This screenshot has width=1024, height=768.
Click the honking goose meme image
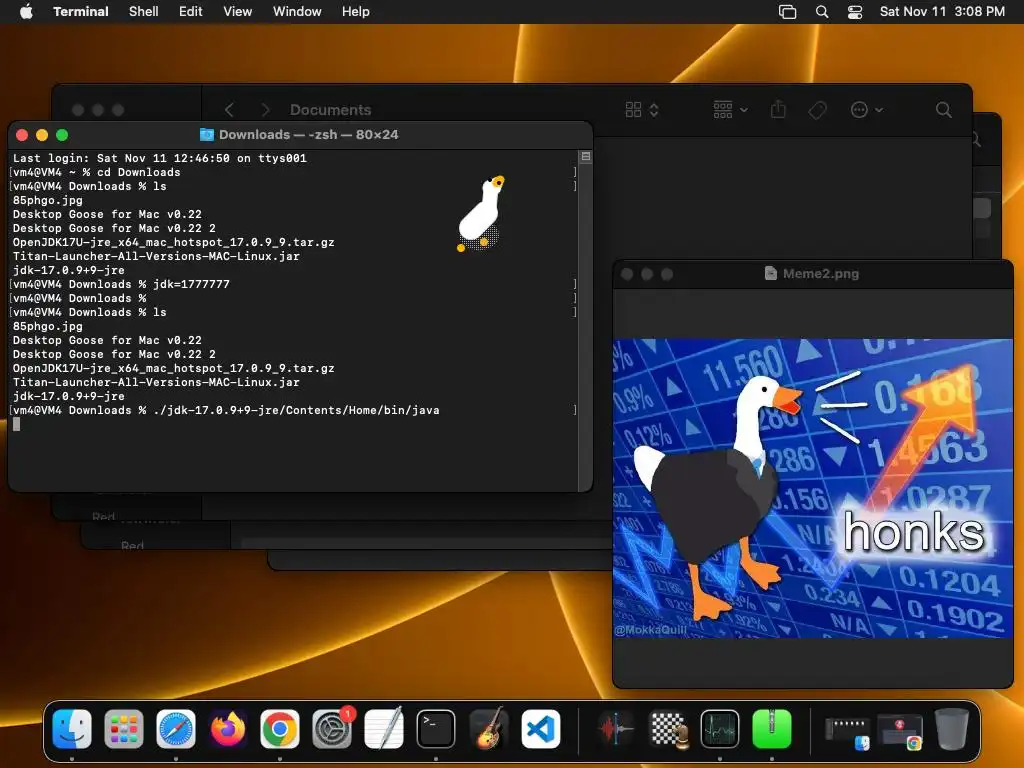[813, 488]
